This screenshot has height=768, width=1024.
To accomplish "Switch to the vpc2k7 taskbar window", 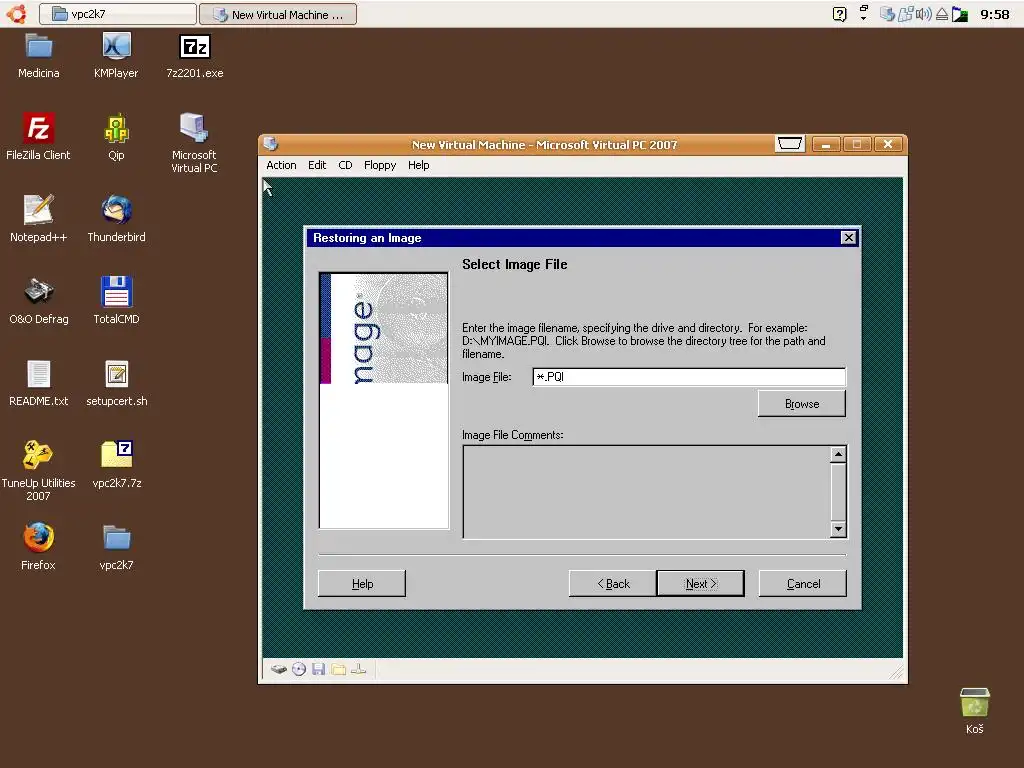I will click(118, 14).
